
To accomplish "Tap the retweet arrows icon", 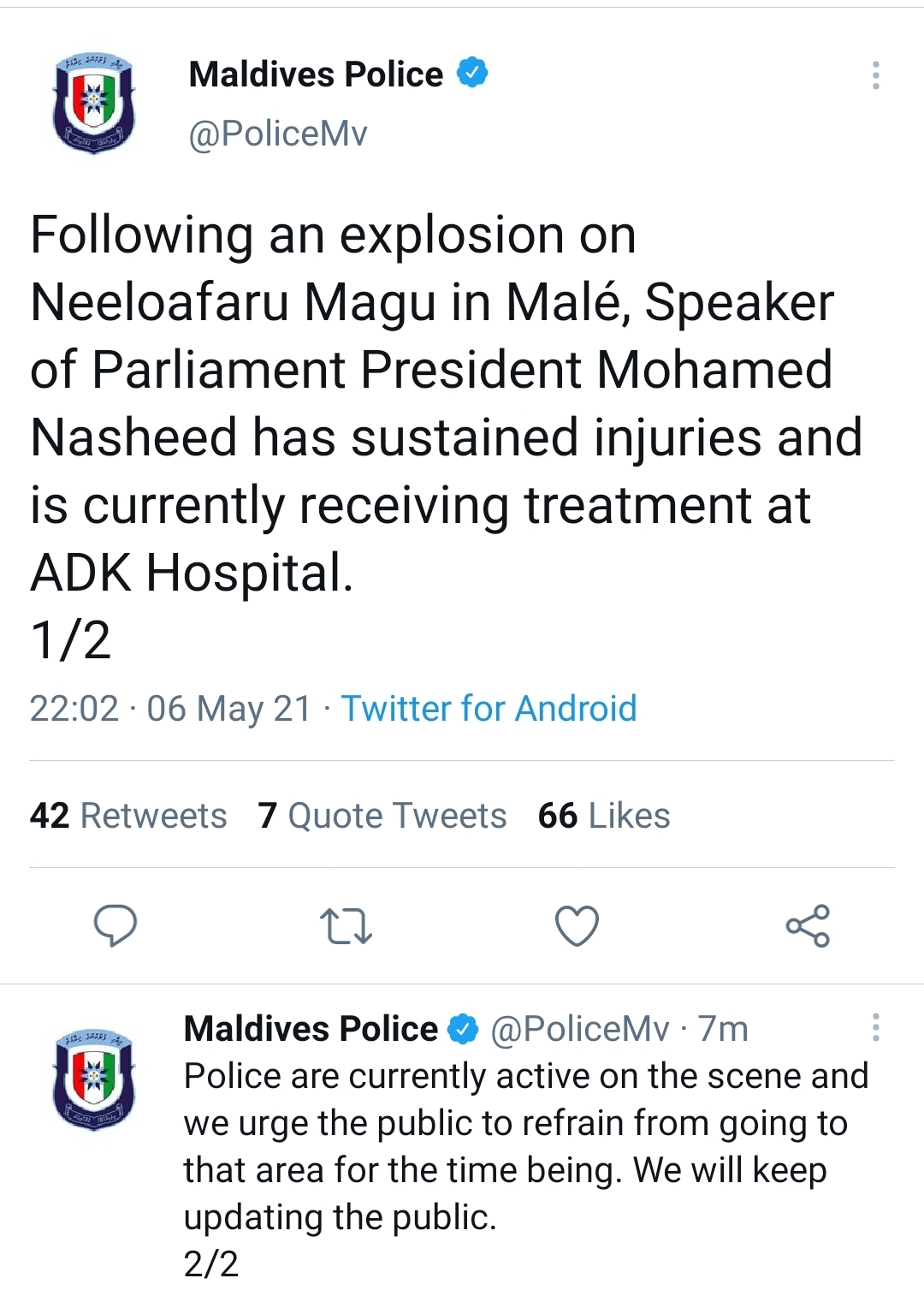I will tap(346, 926).
